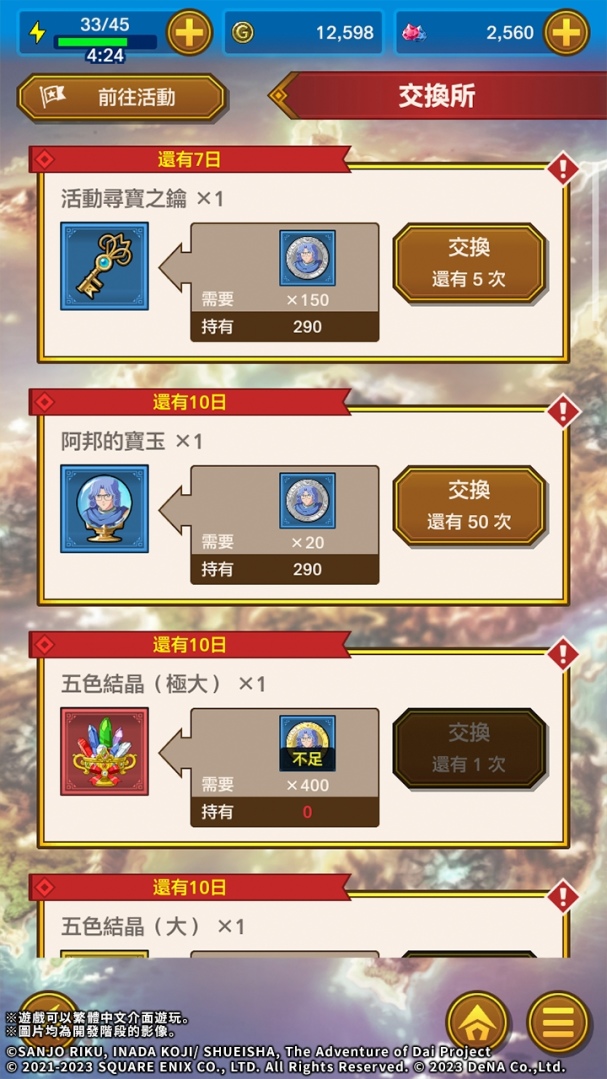Tap the plus button beside the stamina bar

pos(189,32)
